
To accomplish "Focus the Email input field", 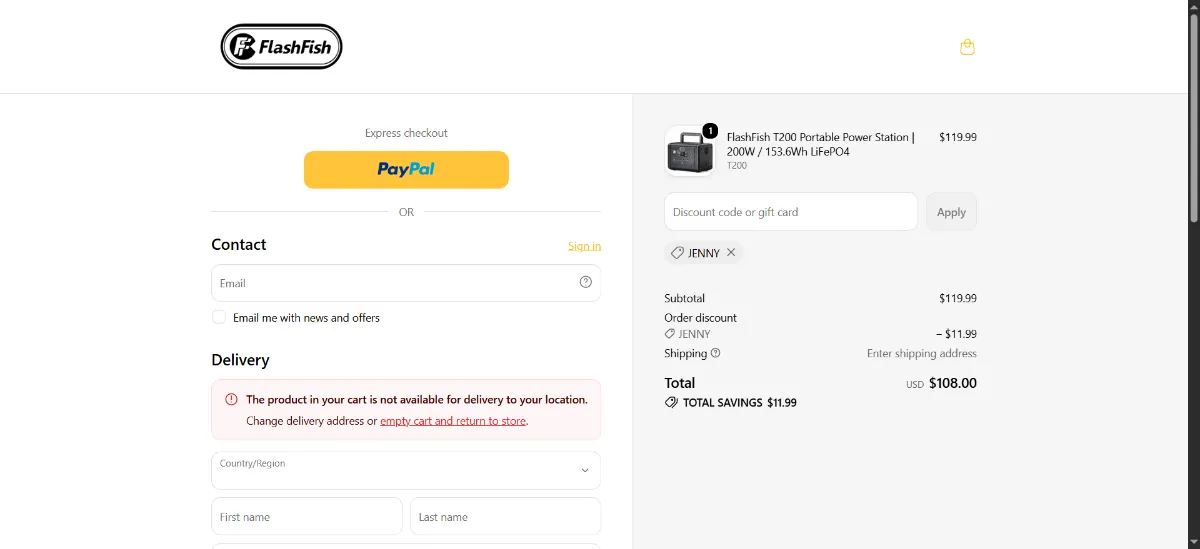I will pos(406,283).
